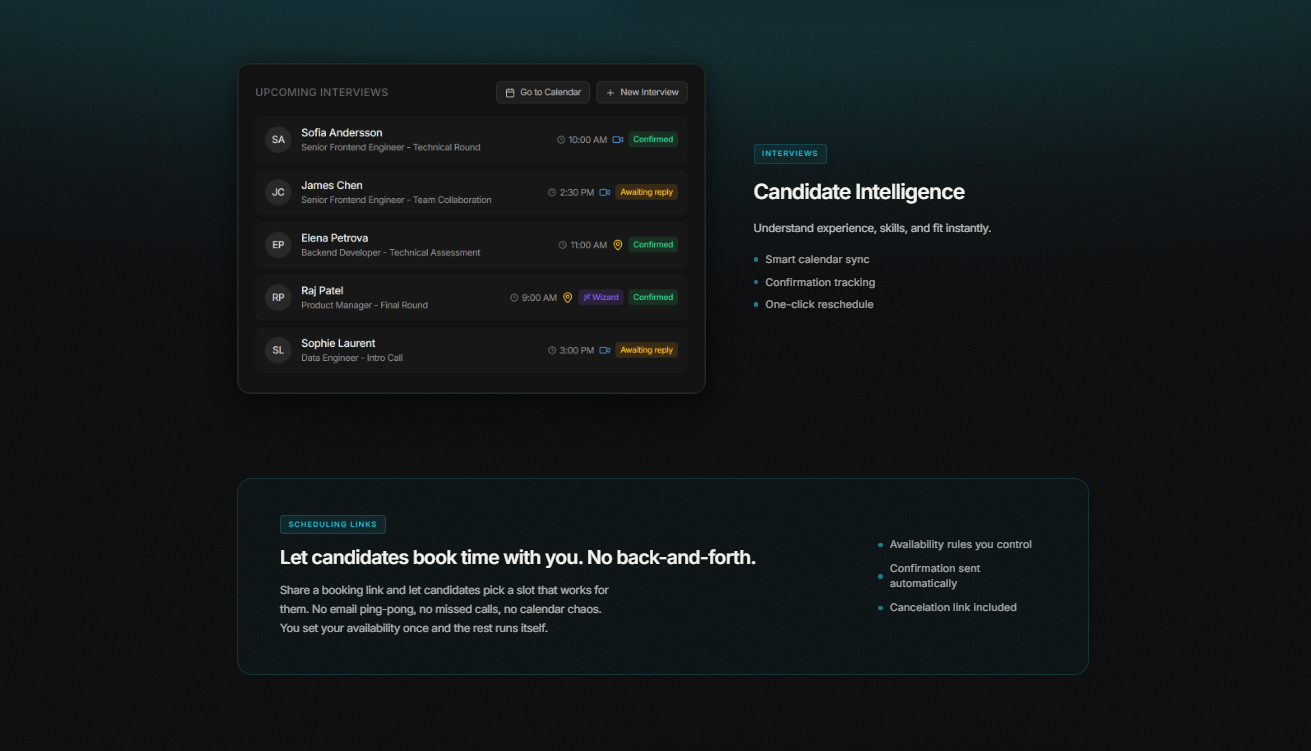Click the video camera icon in Sofia Andersson's row
1311x751 pixels.
(618, 140)
